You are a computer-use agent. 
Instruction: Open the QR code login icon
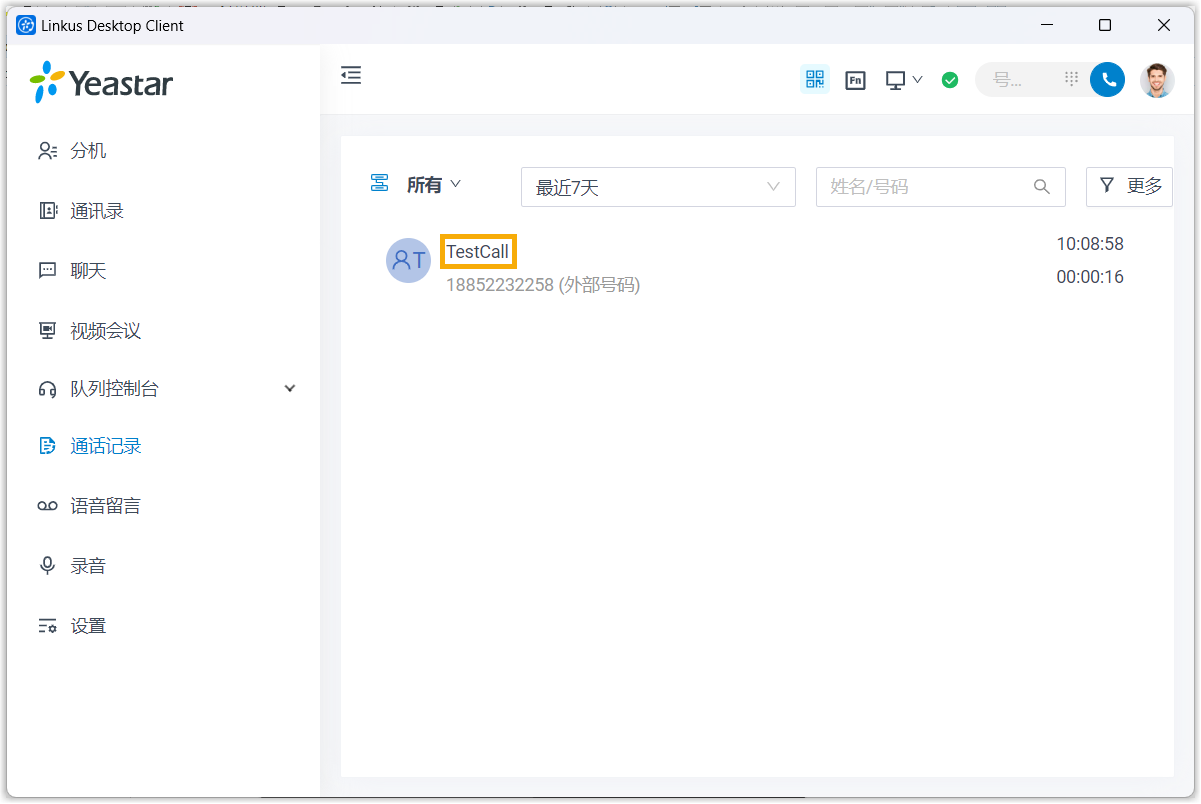point(814,80)
